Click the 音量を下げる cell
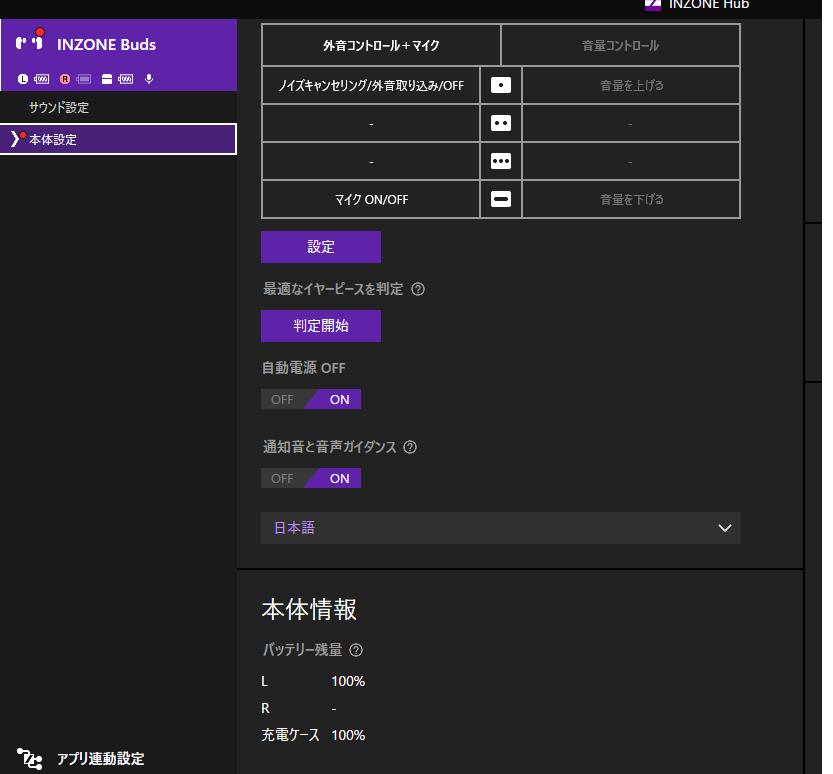 tap(631, 199)
